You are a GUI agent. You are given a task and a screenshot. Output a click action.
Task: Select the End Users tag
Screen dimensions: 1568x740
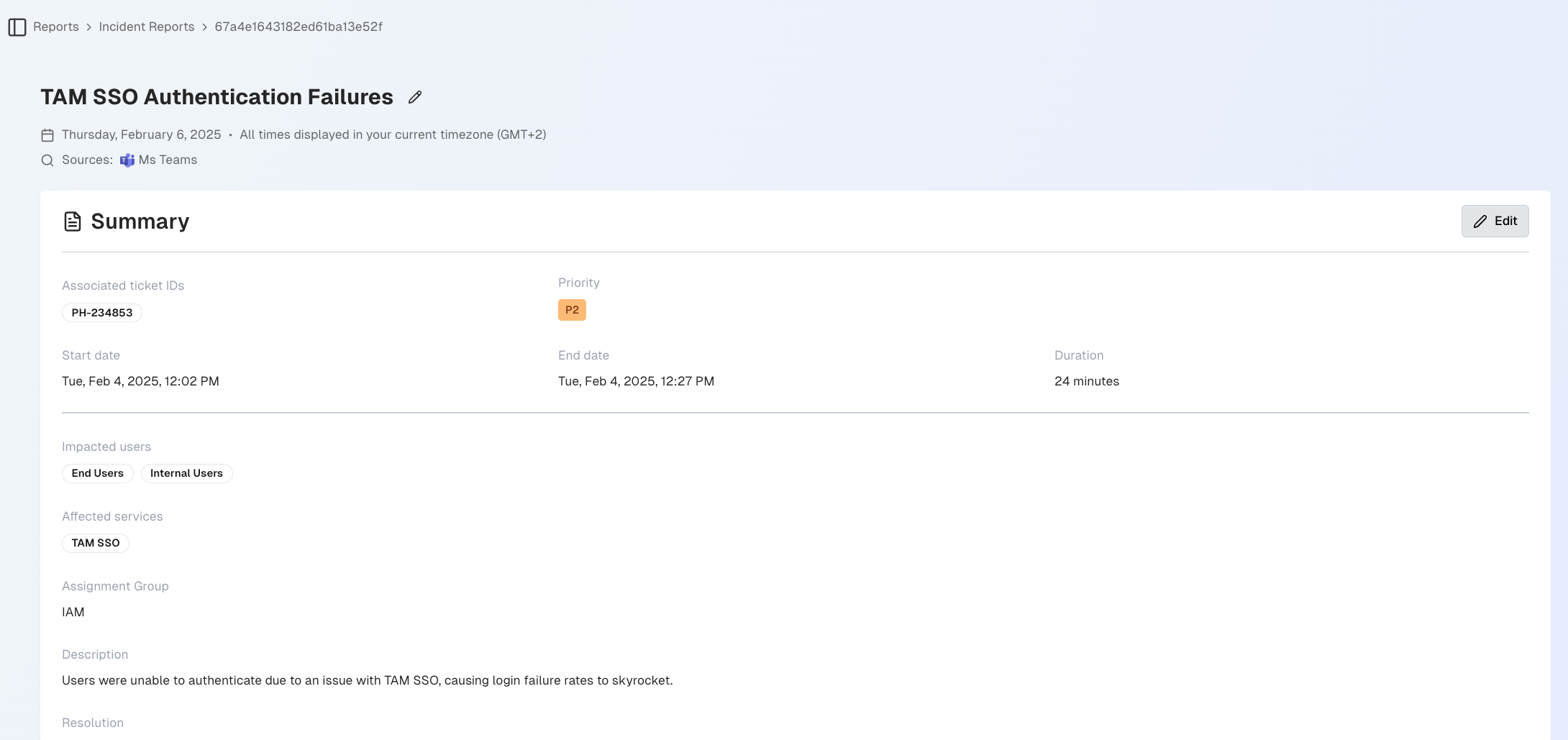coord(98,473)
